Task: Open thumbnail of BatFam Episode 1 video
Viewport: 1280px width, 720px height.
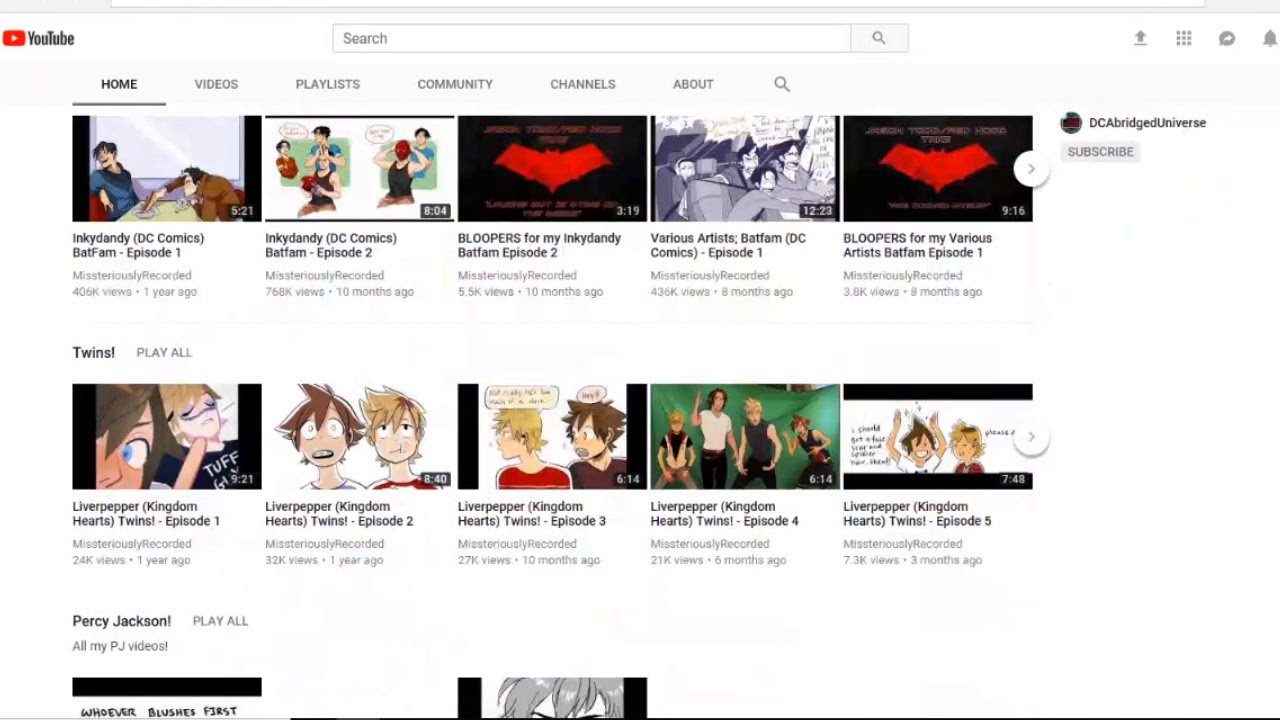Action: pyautogui.click(x=167, y=169)
